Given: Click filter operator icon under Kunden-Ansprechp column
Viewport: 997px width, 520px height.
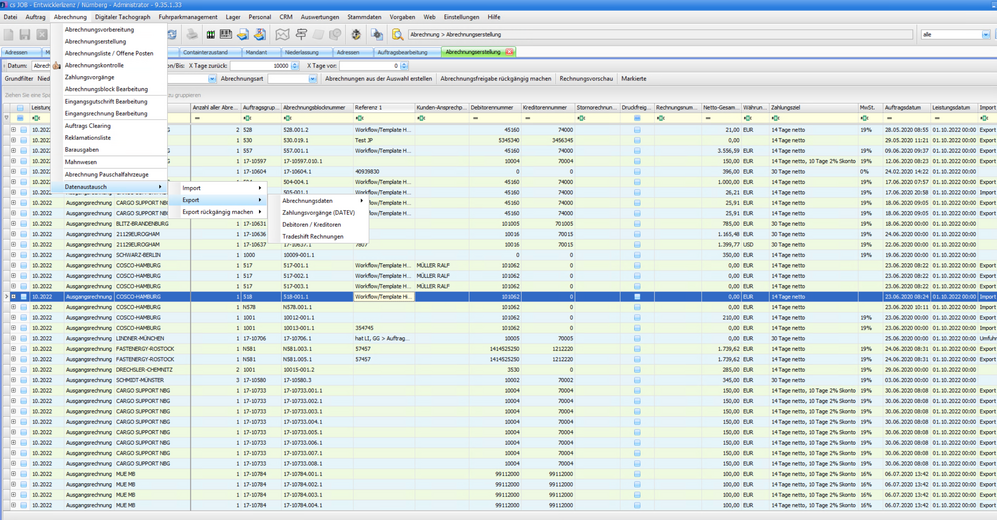Looking at the screenshot, I should pyautogui.click(x=420, y=118).
